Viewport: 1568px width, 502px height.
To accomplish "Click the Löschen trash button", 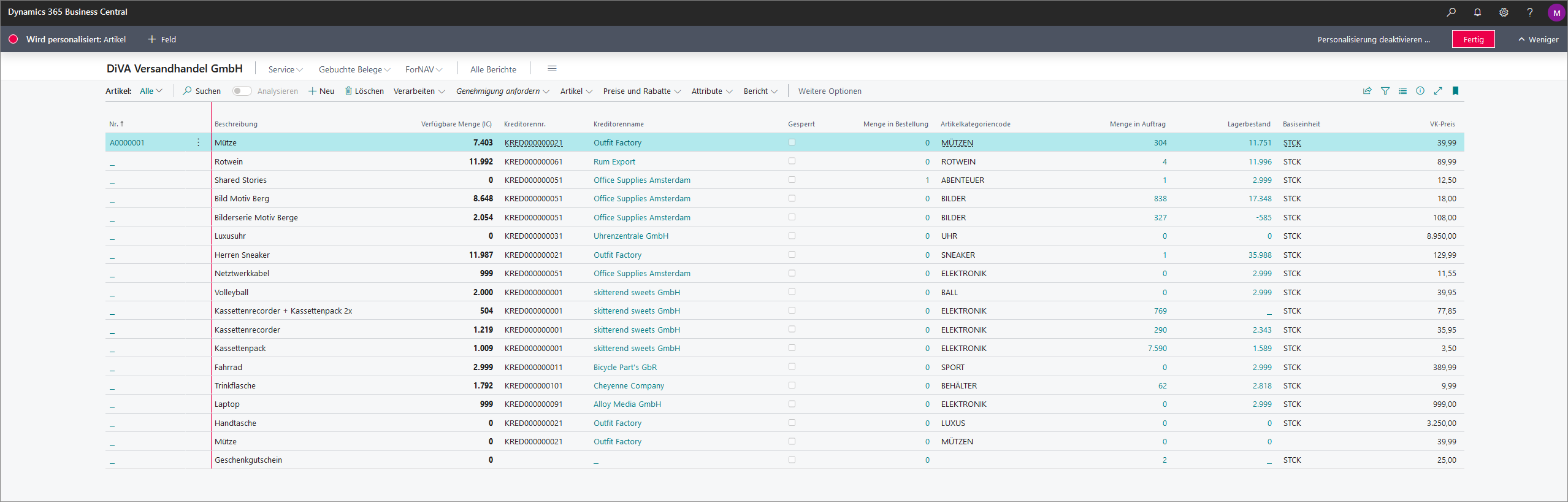I will click(x=364, y=91).
